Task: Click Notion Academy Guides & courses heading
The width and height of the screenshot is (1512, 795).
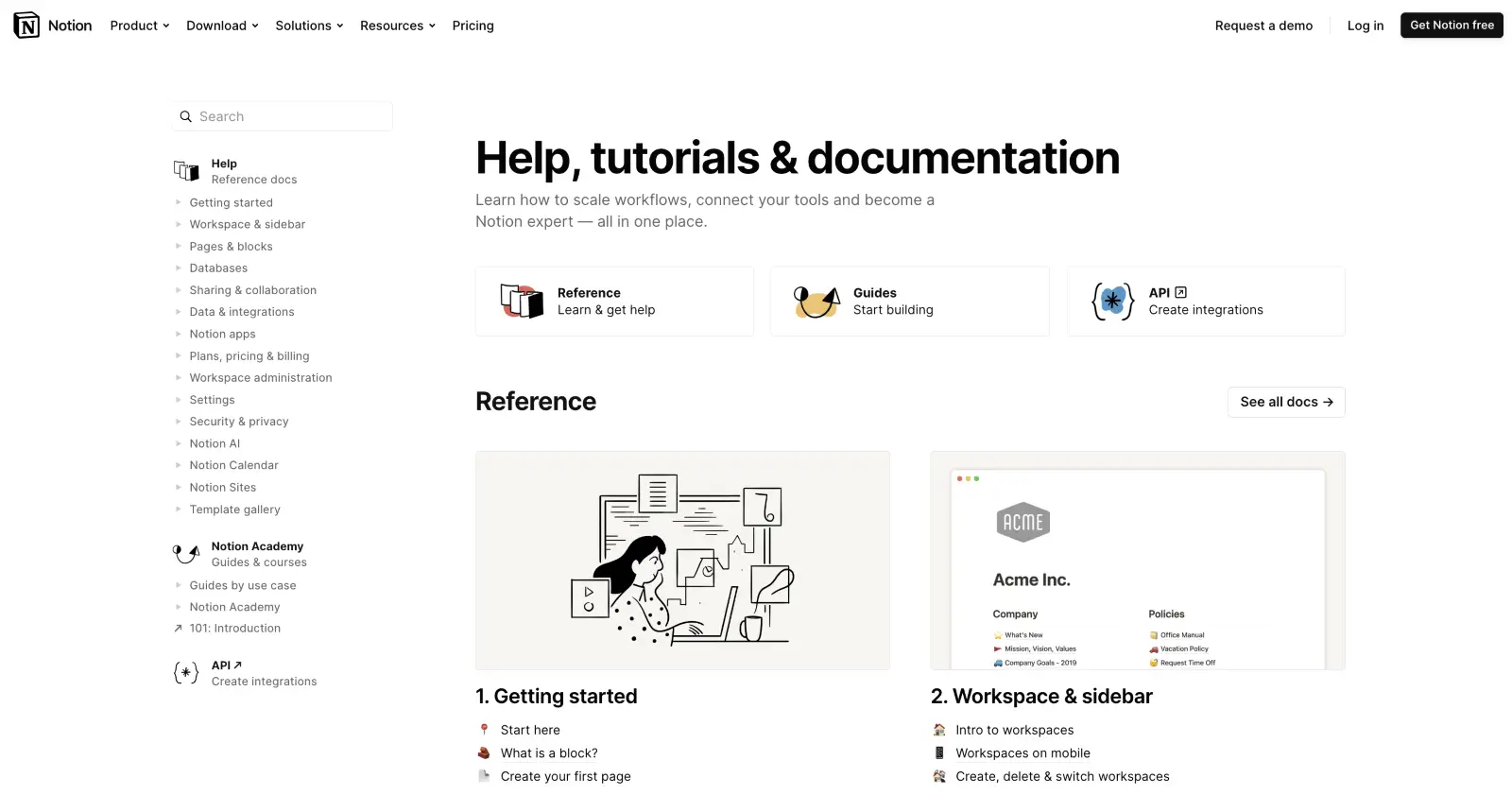Action: tap(259, 554)
